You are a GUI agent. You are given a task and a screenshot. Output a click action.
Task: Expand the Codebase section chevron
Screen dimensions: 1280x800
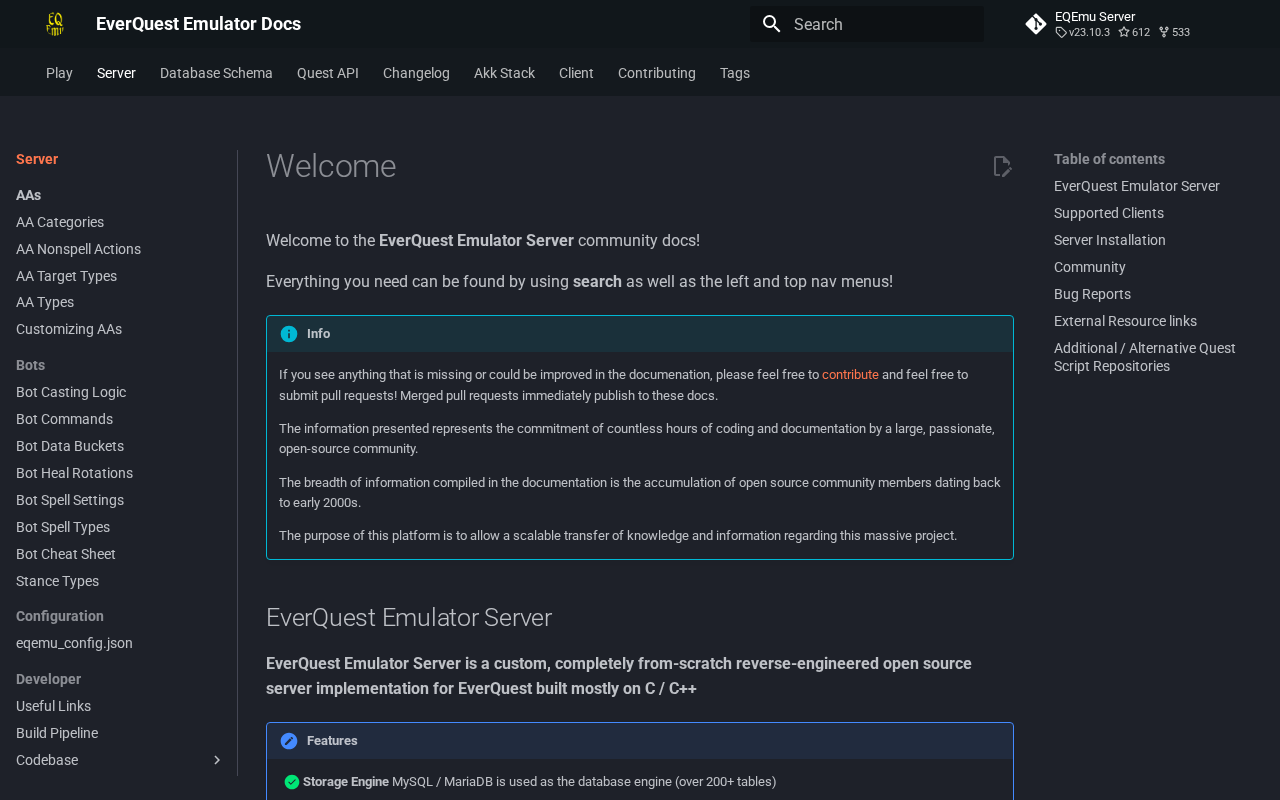click(x=217, y=761)
